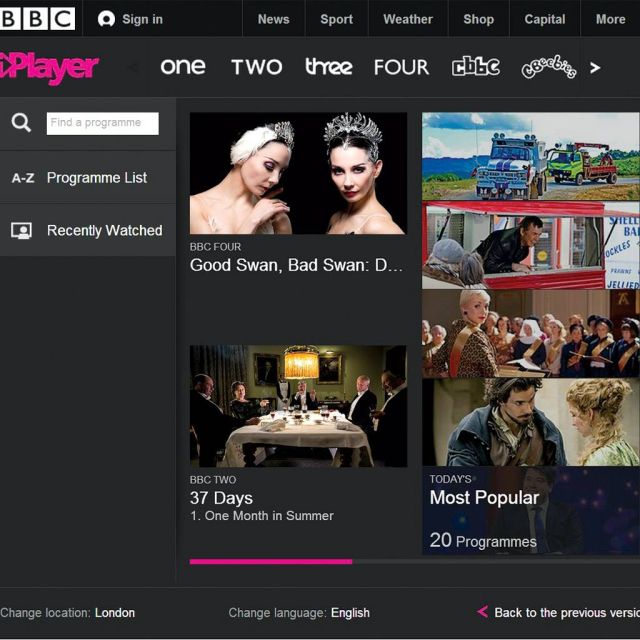
Task: Change location from London
Action: tap(115, 613)
